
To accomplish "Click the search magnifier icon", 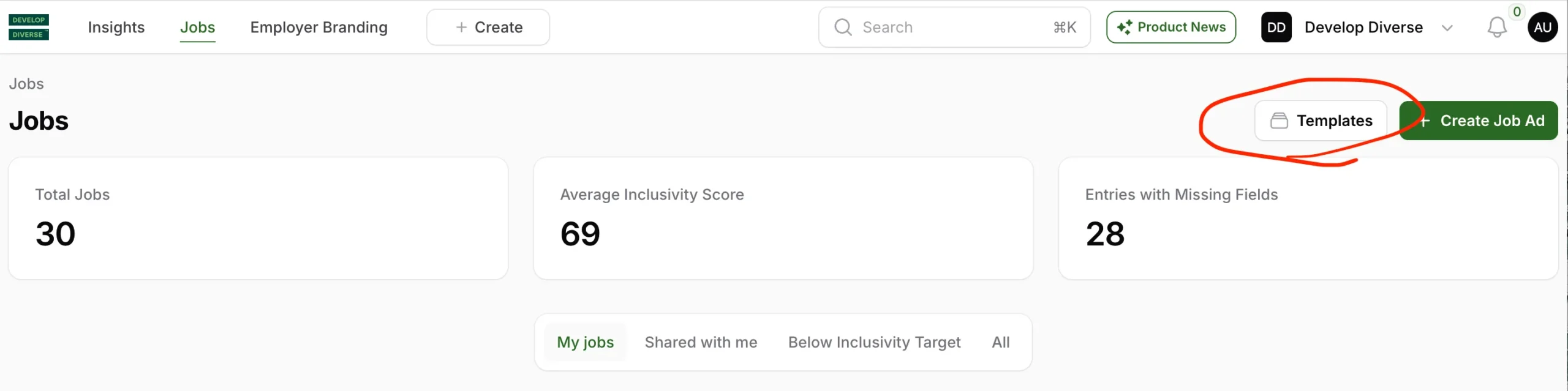I will coord(843,28).
